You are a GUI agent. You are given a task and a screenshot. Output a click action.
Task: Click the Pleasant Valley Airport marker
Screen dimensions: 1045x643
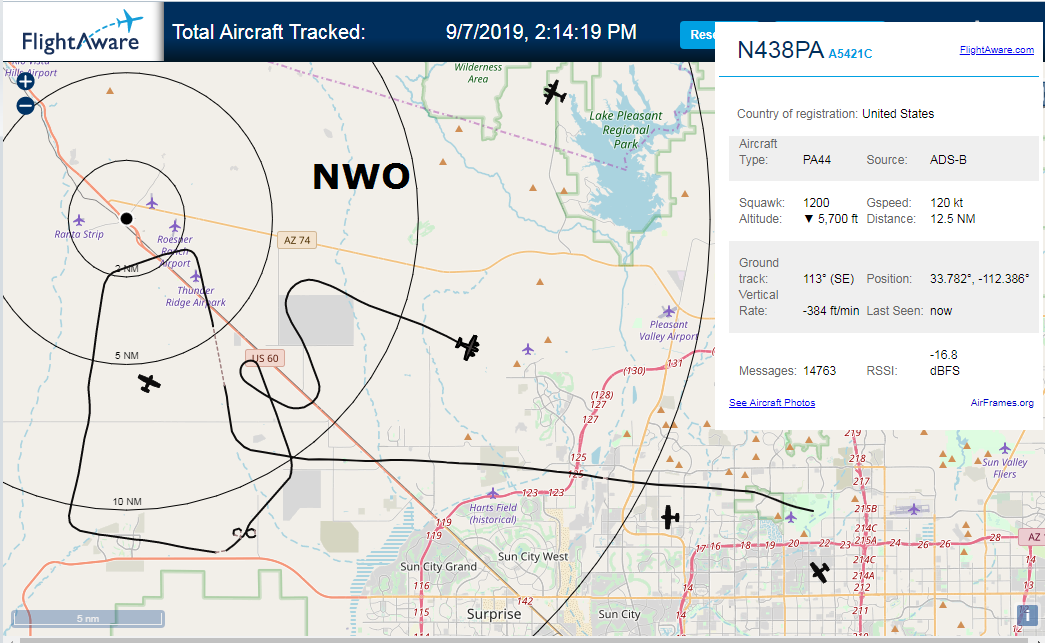point(668,311)
